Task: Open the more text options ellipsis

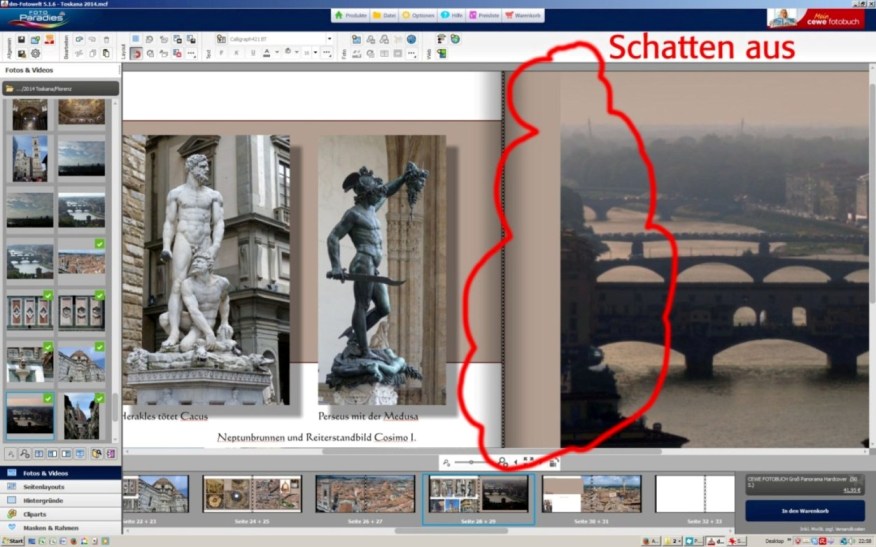Action: [327, 53]
